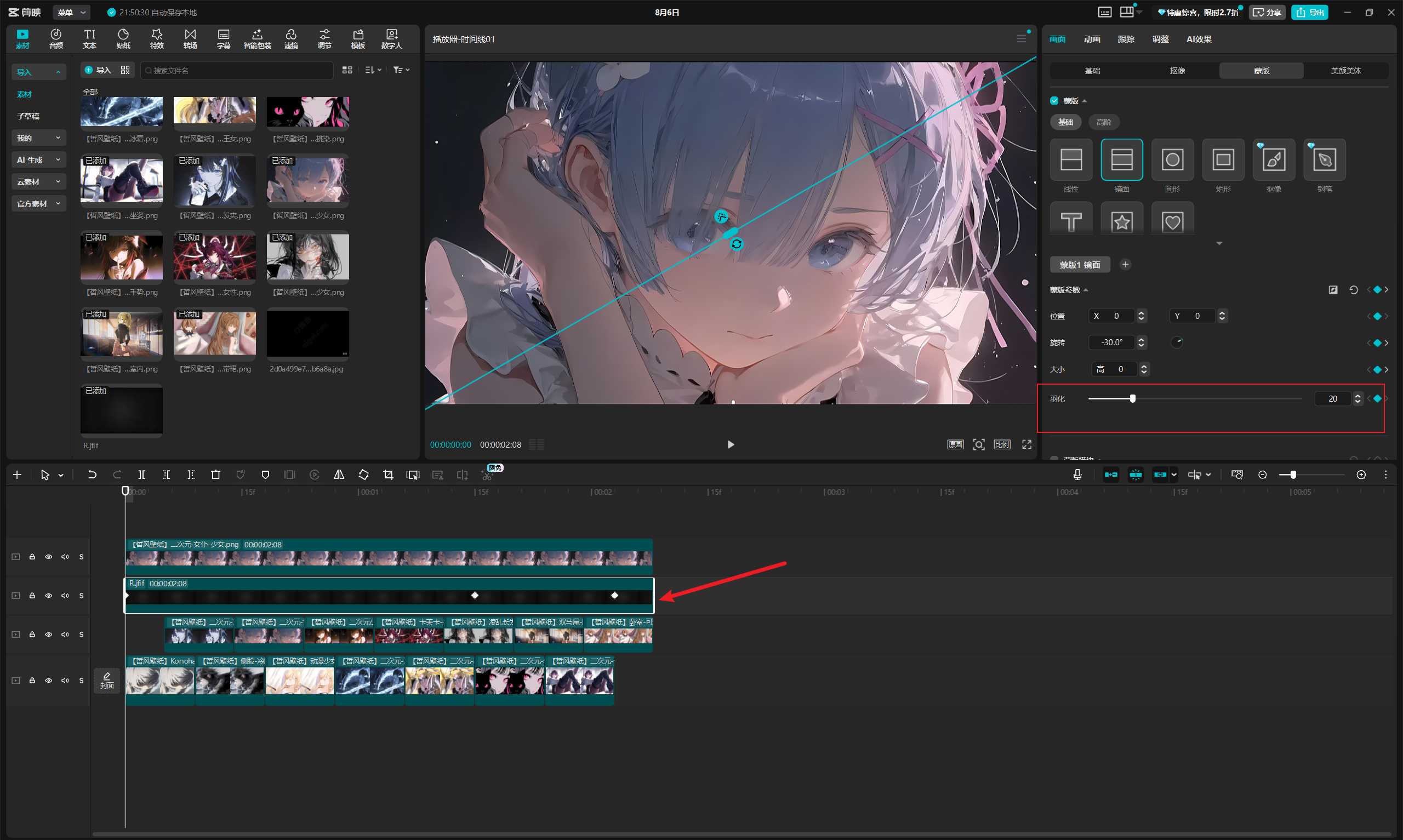The width and height of the screenshot is (1403, 840).
Task: Click the rotation dial next to -30.0°
Action: (x=1177, y=342)
